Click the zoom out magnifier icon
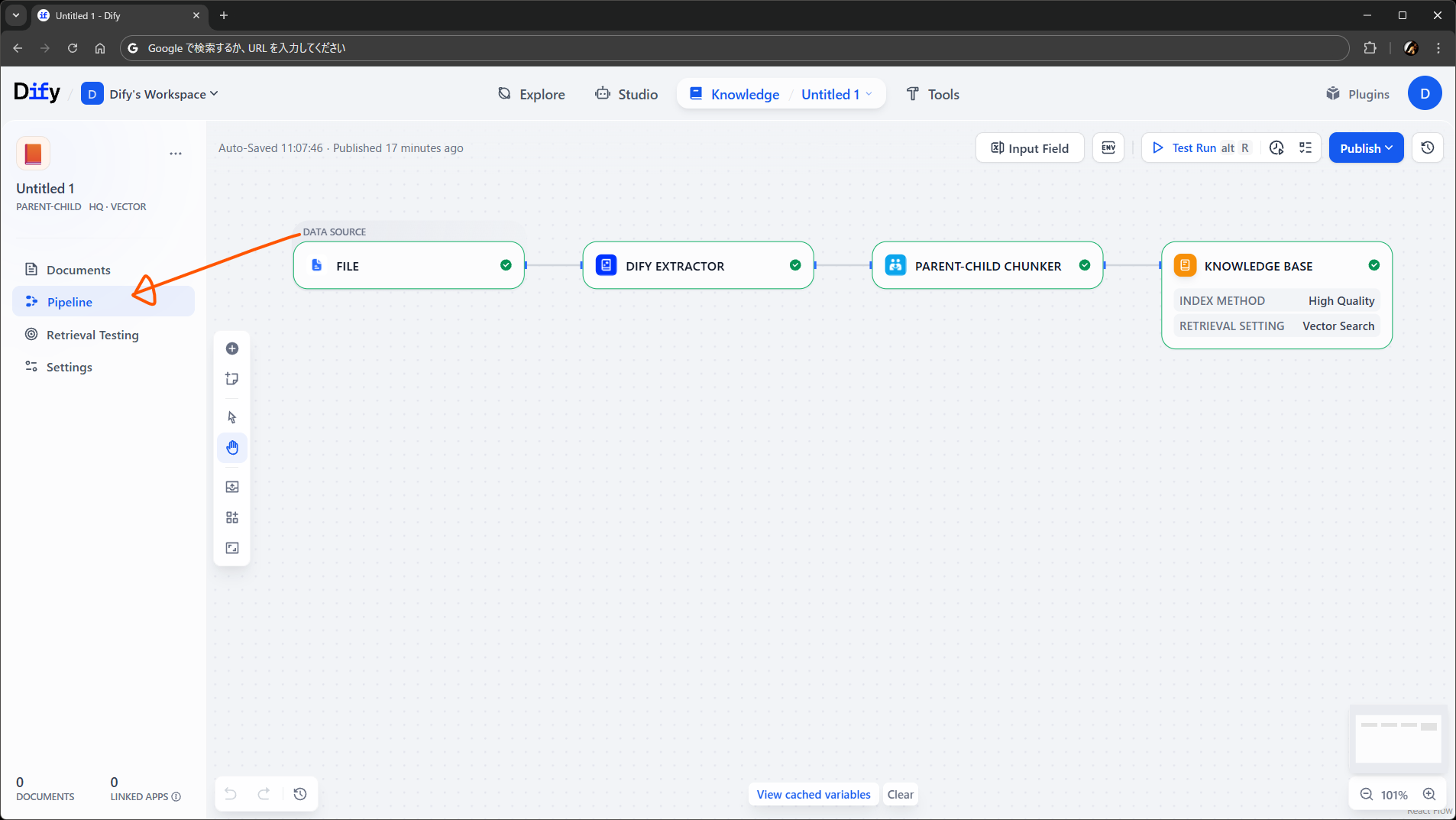Screen dimensions: 1456x820 pyautogui.click(x=1366, y=795)
